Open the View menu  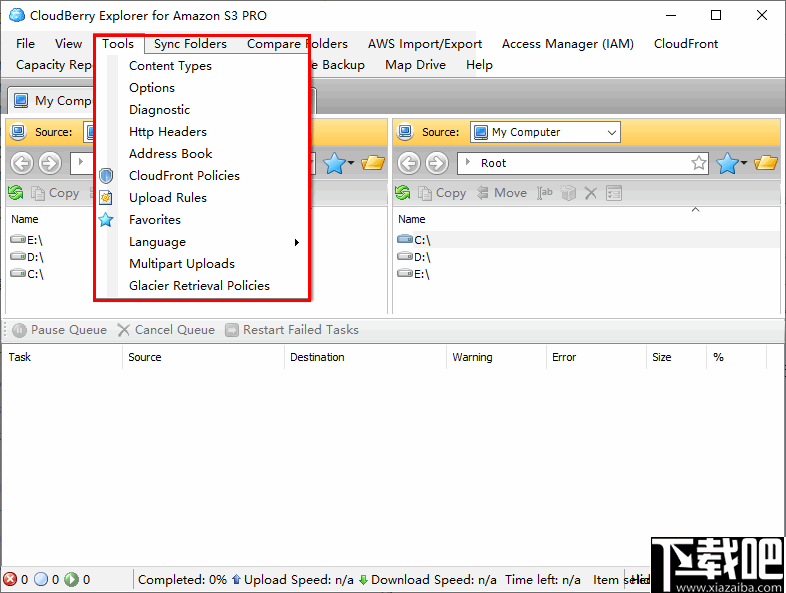coord(68,44)
